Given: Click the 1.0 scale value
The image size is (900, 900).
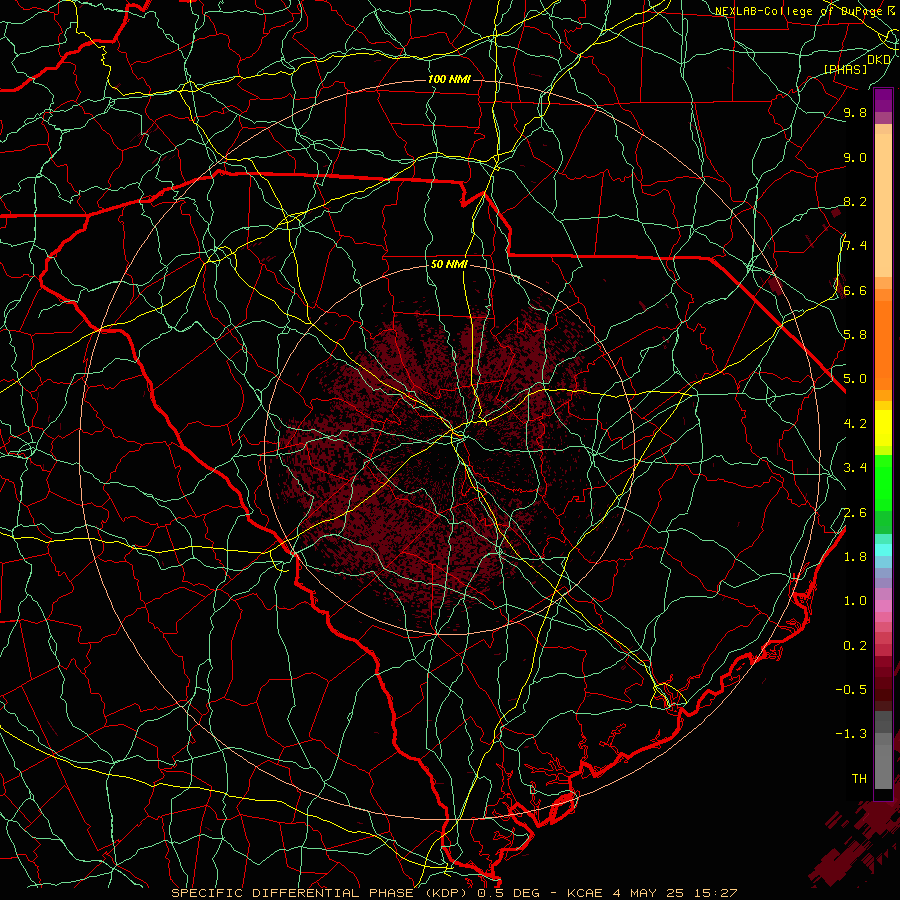Looking at the screenshot, I should [855, 602].
